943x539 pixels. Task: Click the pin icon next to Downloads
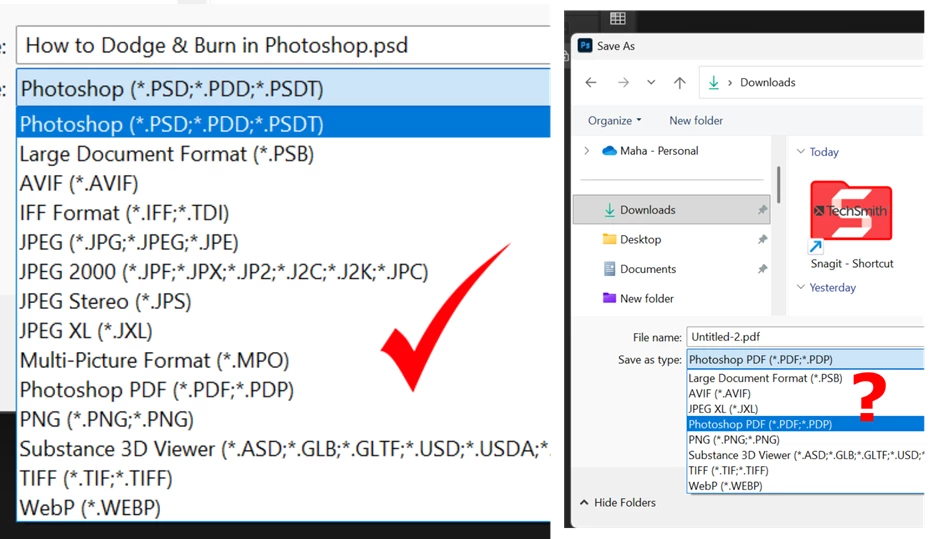762,210
